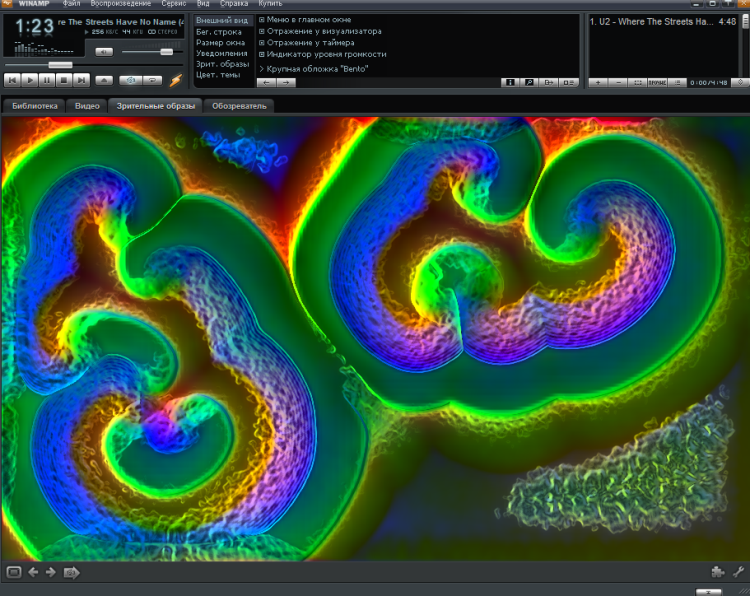Click the lightning bolt Winamp icon
The height and width of the screenshot is (596, 750).
176,80
